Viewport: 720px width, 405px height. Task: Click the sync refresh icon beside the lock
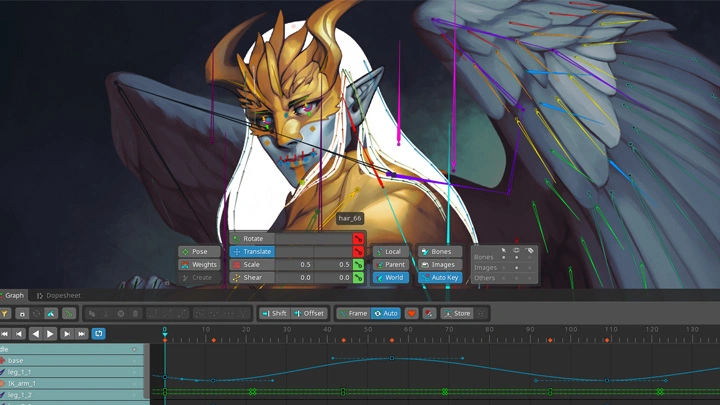click(x=36, y=314)
